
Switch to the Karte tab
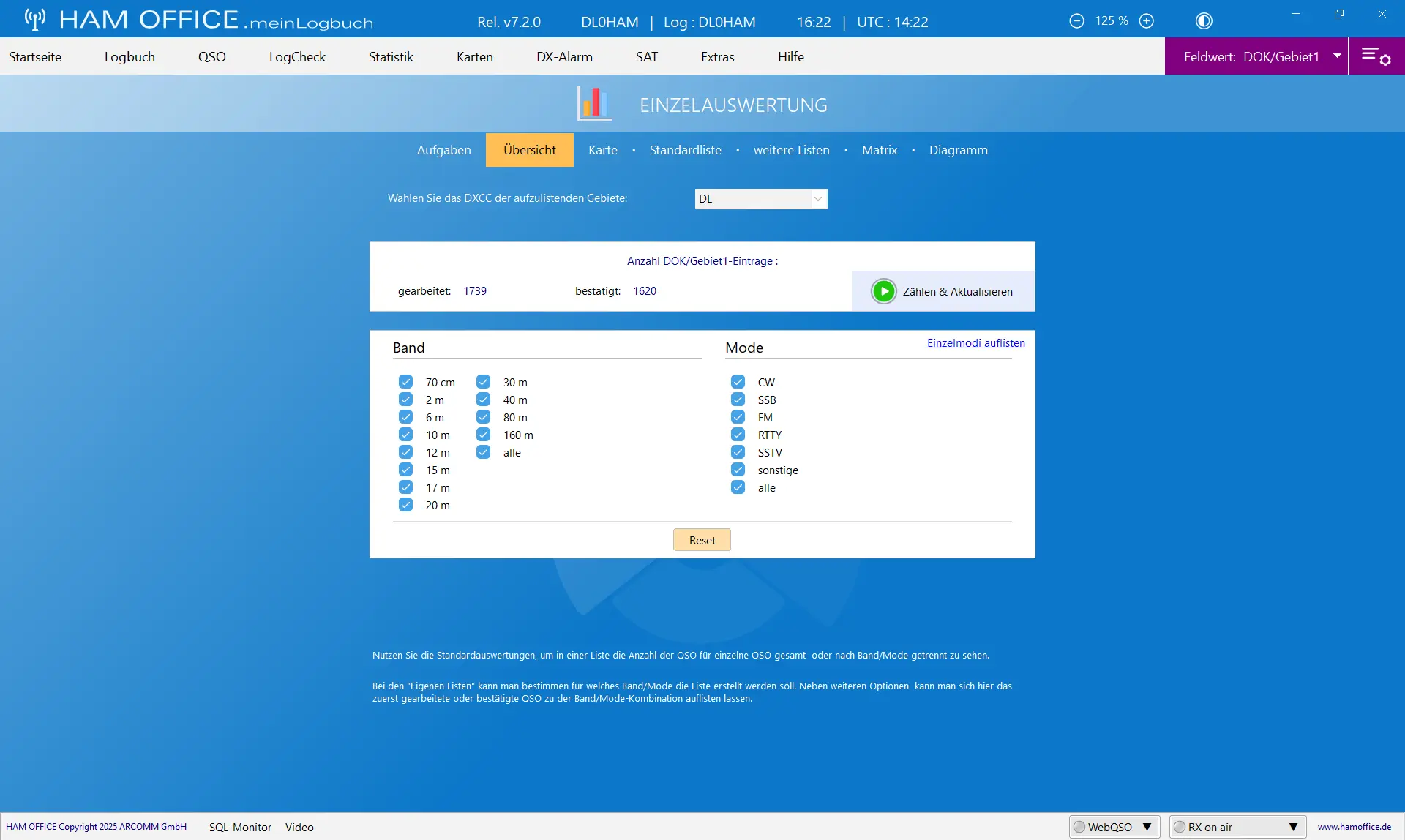coord(603,150)
